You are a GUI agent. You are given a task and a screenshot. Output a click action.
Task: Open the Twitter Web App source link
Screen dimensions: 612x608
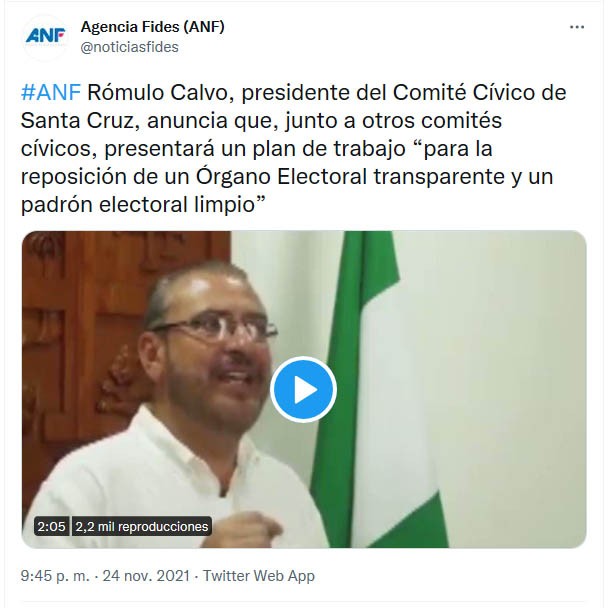coord(259,576)
